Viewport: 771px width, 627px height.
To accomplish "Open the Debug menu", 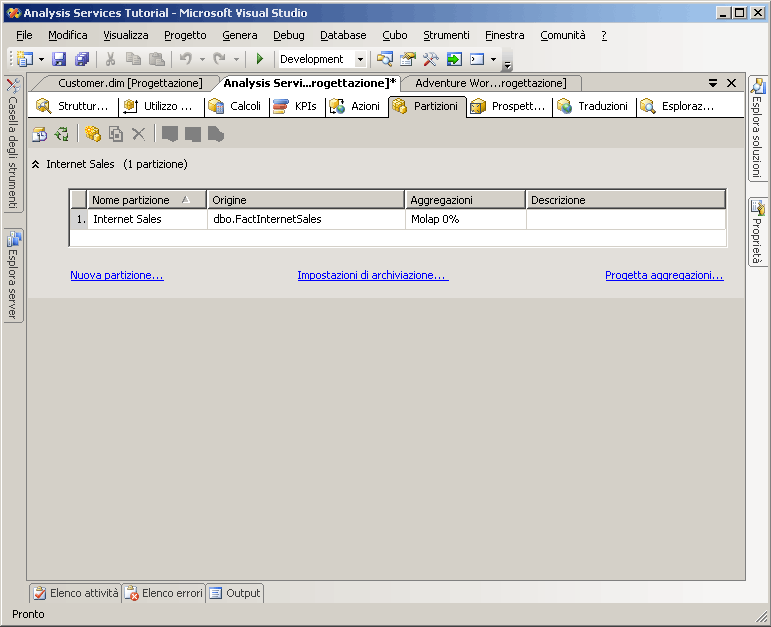I will click(289, 35).
